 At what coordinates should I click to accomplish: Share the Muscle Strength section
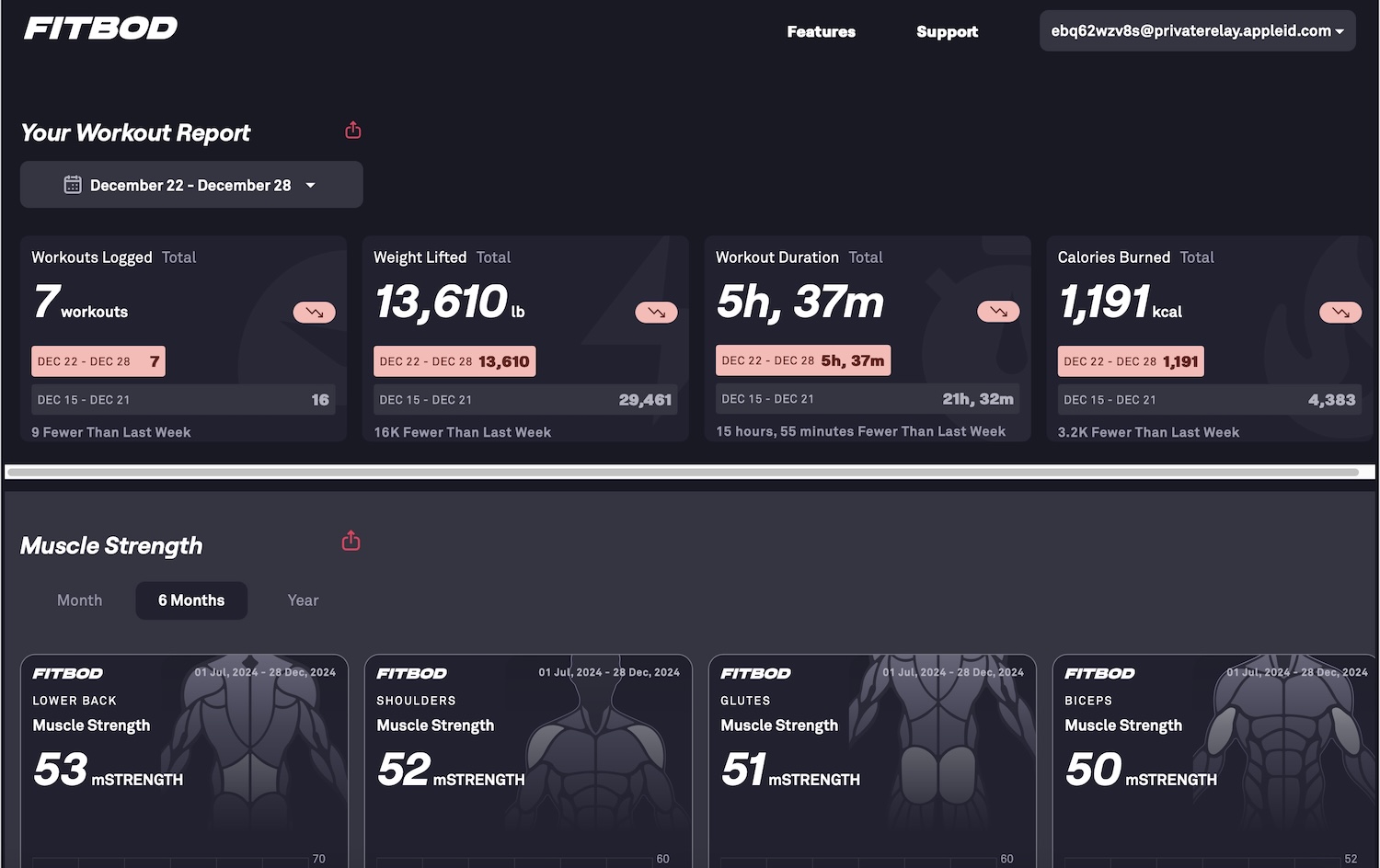[351, 541]
